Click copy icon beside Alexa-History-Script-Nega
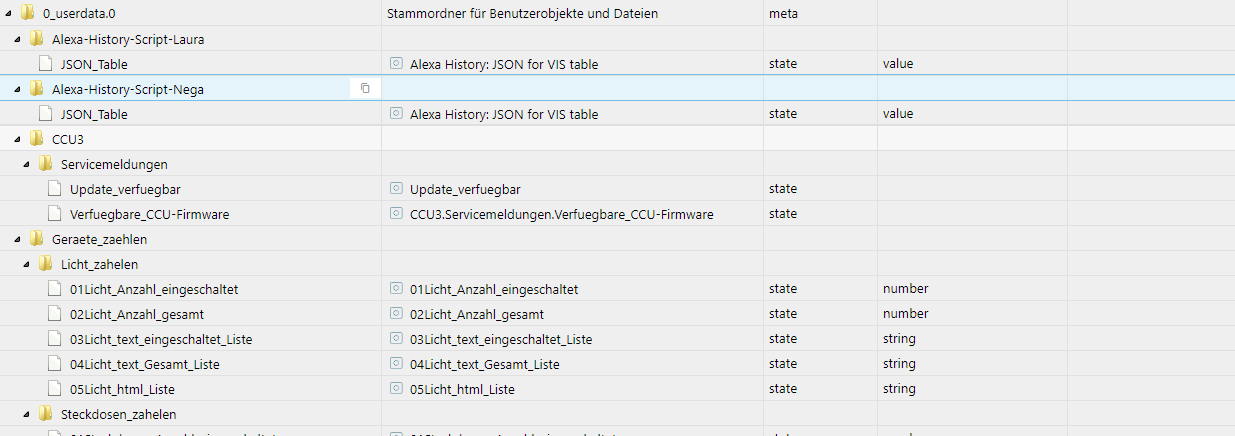Screen dimensions: 1235x436 365,89
